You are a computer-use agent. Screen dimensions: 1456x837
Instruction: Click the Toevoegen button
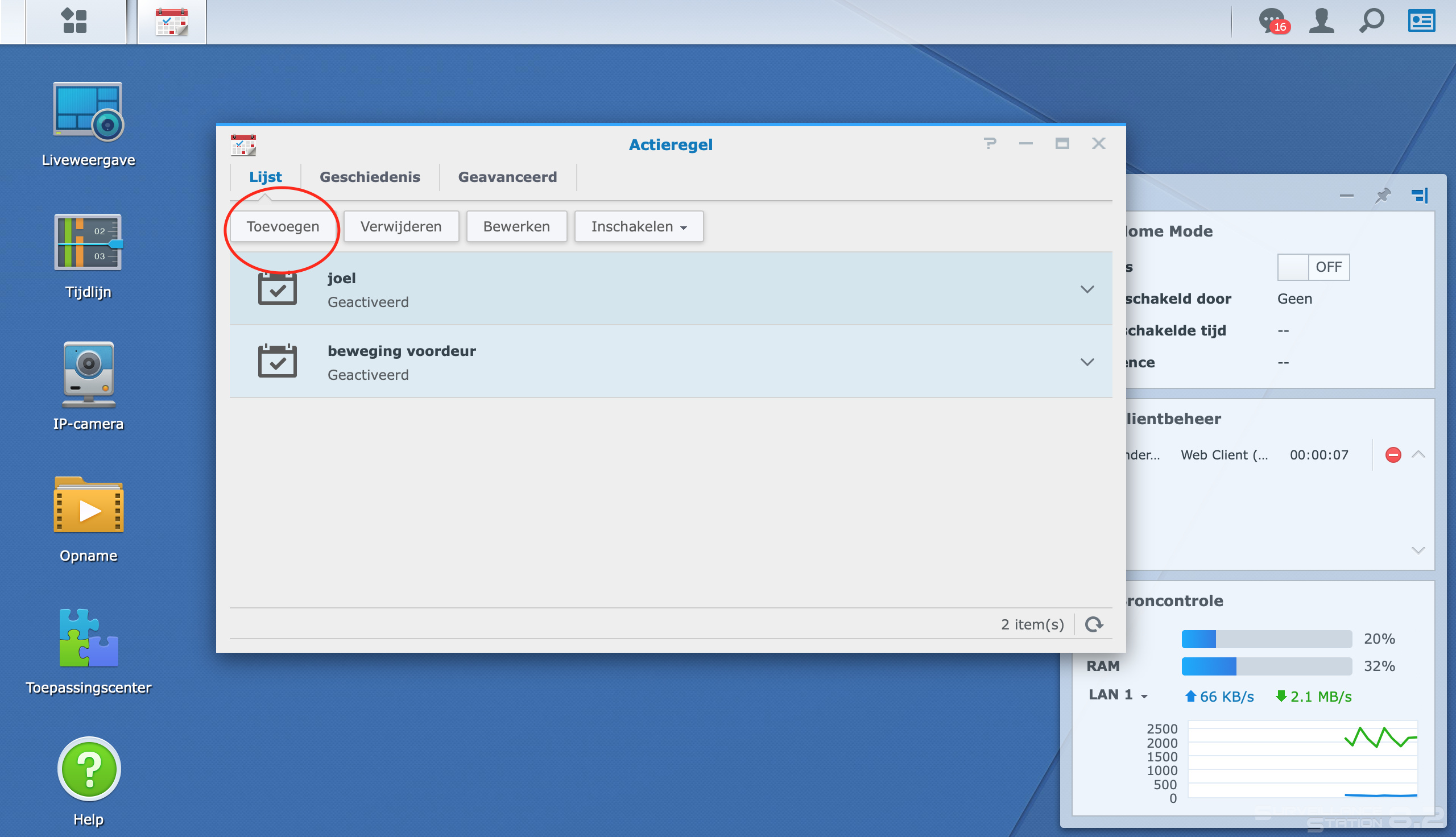coord(283,226)
